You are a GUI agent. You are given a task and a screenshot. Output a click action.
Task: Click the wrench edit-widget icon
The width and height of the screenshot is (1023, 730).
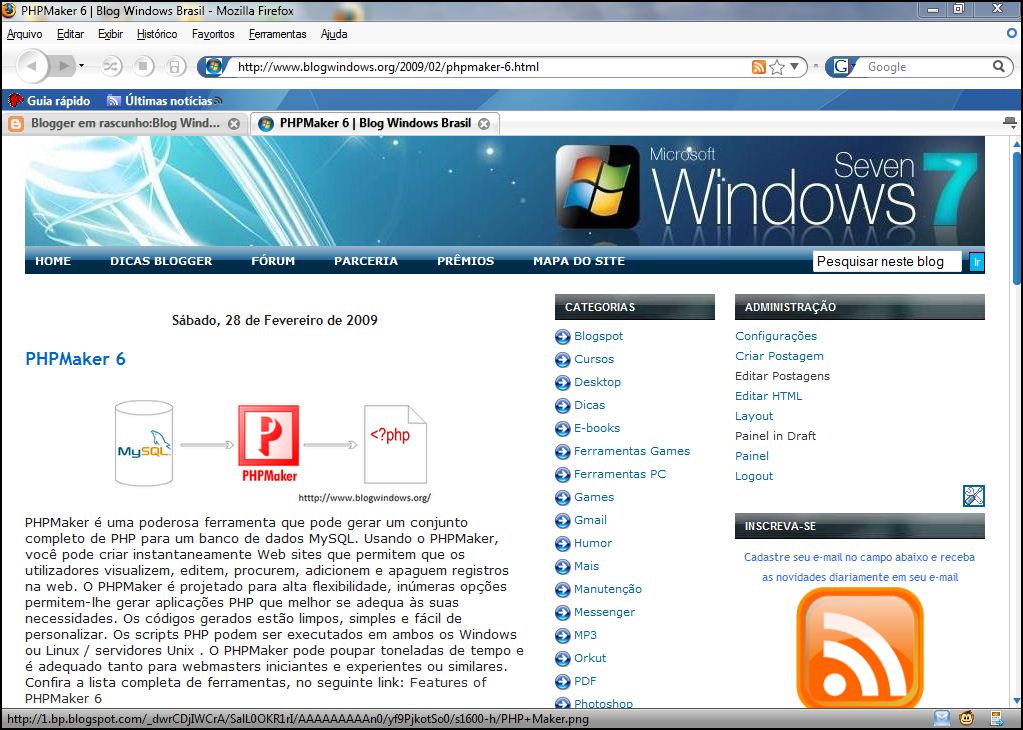(x=973, y=496)
